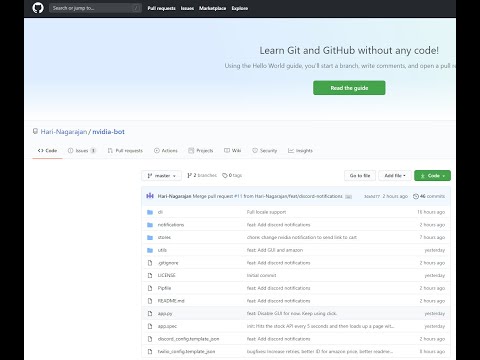
Task: Click the cli folder icon
Action: [150, 212]
